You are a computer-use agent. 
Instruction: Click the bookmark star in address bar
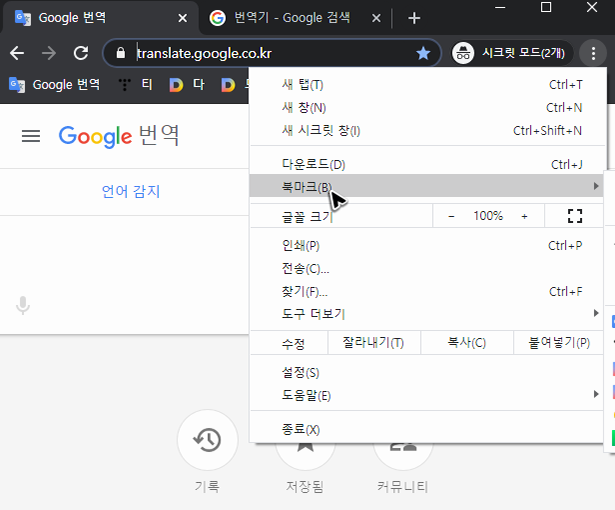tap(423, 53)
